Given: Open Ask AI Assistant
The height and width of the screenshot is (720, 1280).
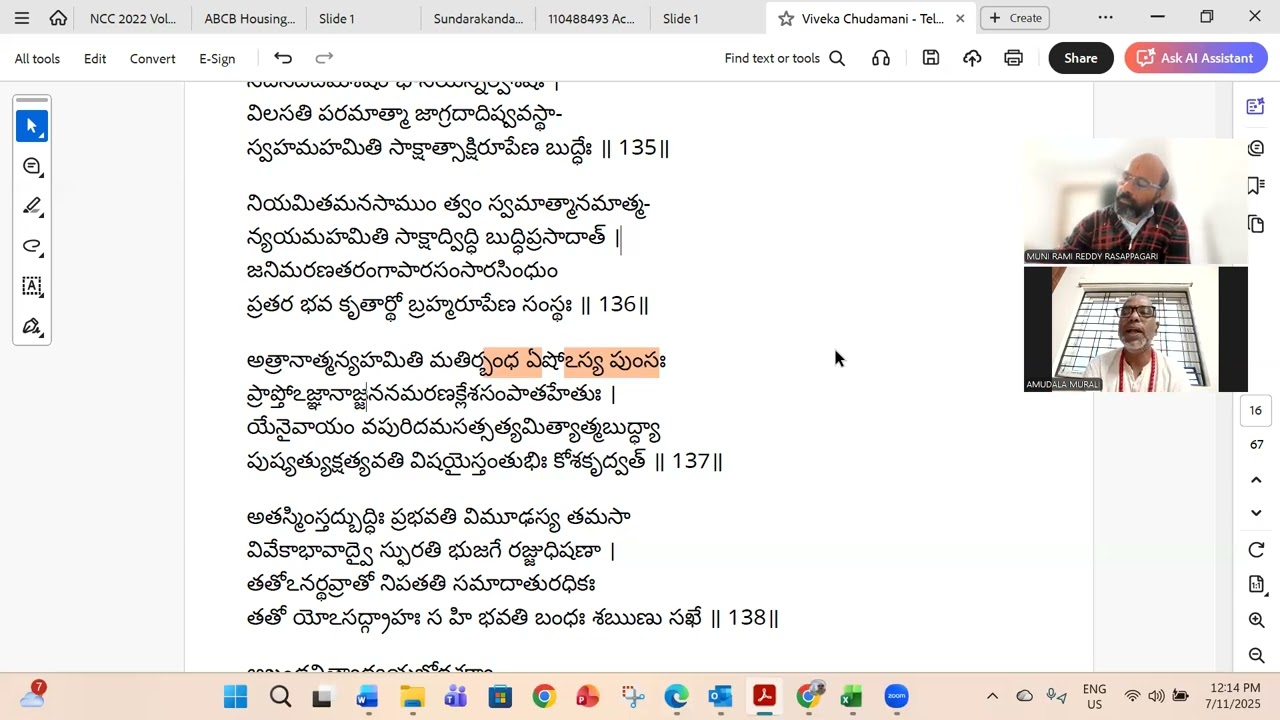Looking at the screenshot, I should (x=1196, y=58).
